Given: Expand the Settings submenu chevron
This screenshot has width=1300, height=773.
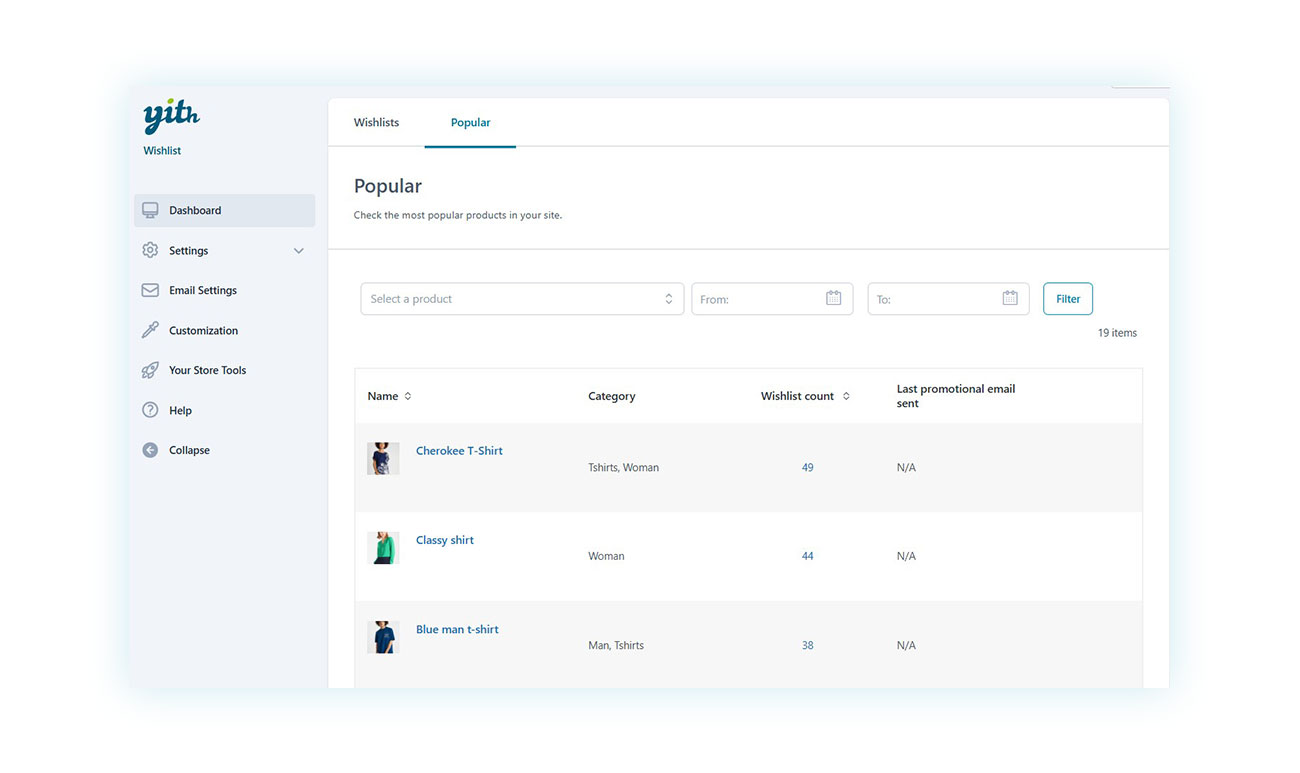Looking at the screenshot, I should click(x=298, y=251).
